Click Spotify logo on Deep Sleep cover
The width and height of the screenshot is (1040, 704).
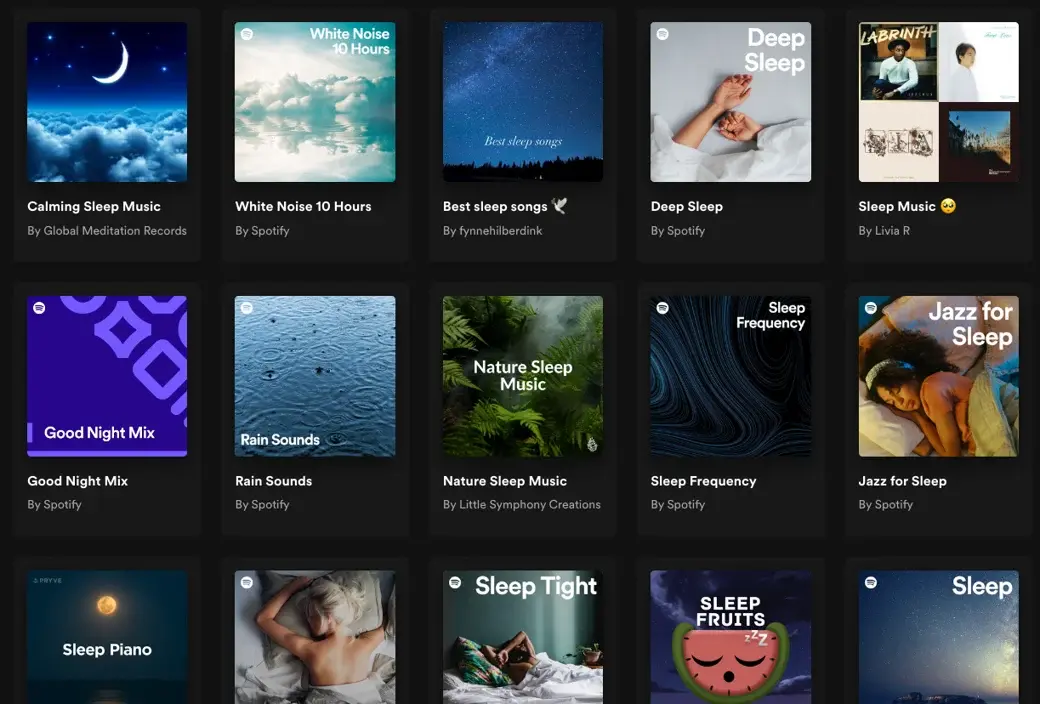tap(662, 35)
